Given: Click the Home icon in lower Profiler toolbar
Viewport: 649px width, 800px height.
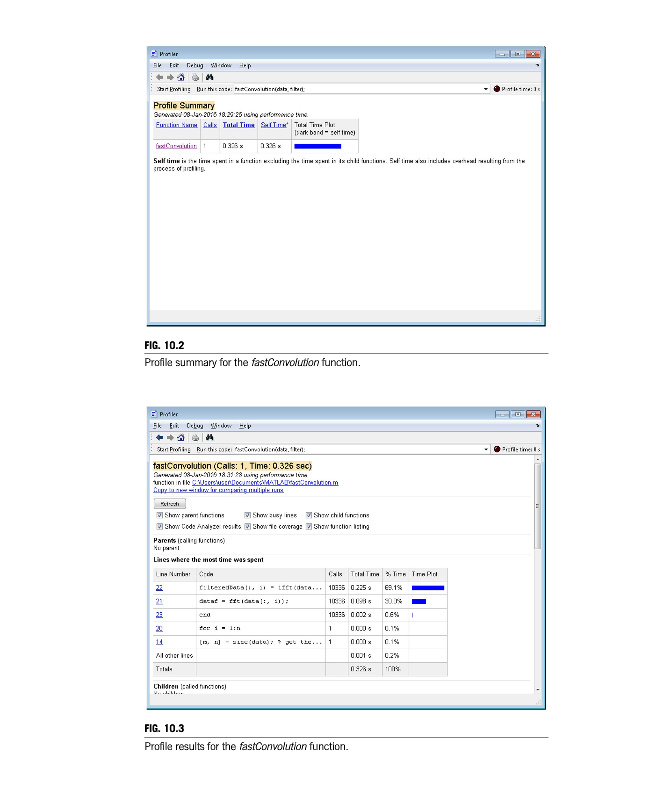Looking at the screenshot, I should point(181,437).
